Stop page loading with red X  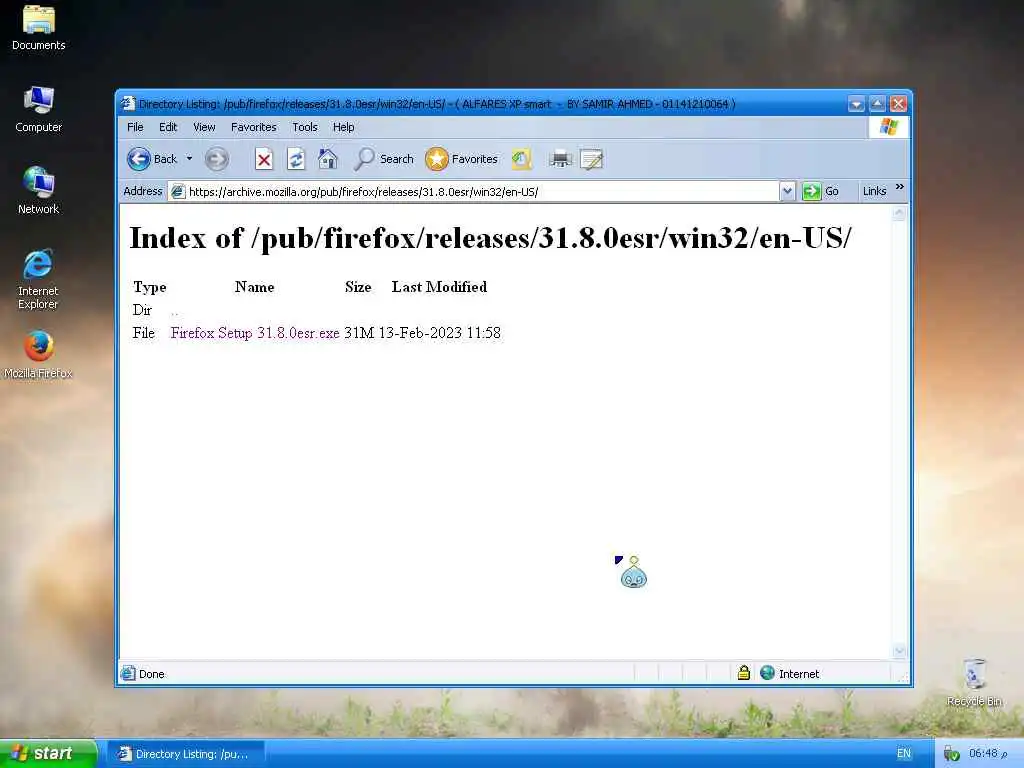[x=264, y=159]
